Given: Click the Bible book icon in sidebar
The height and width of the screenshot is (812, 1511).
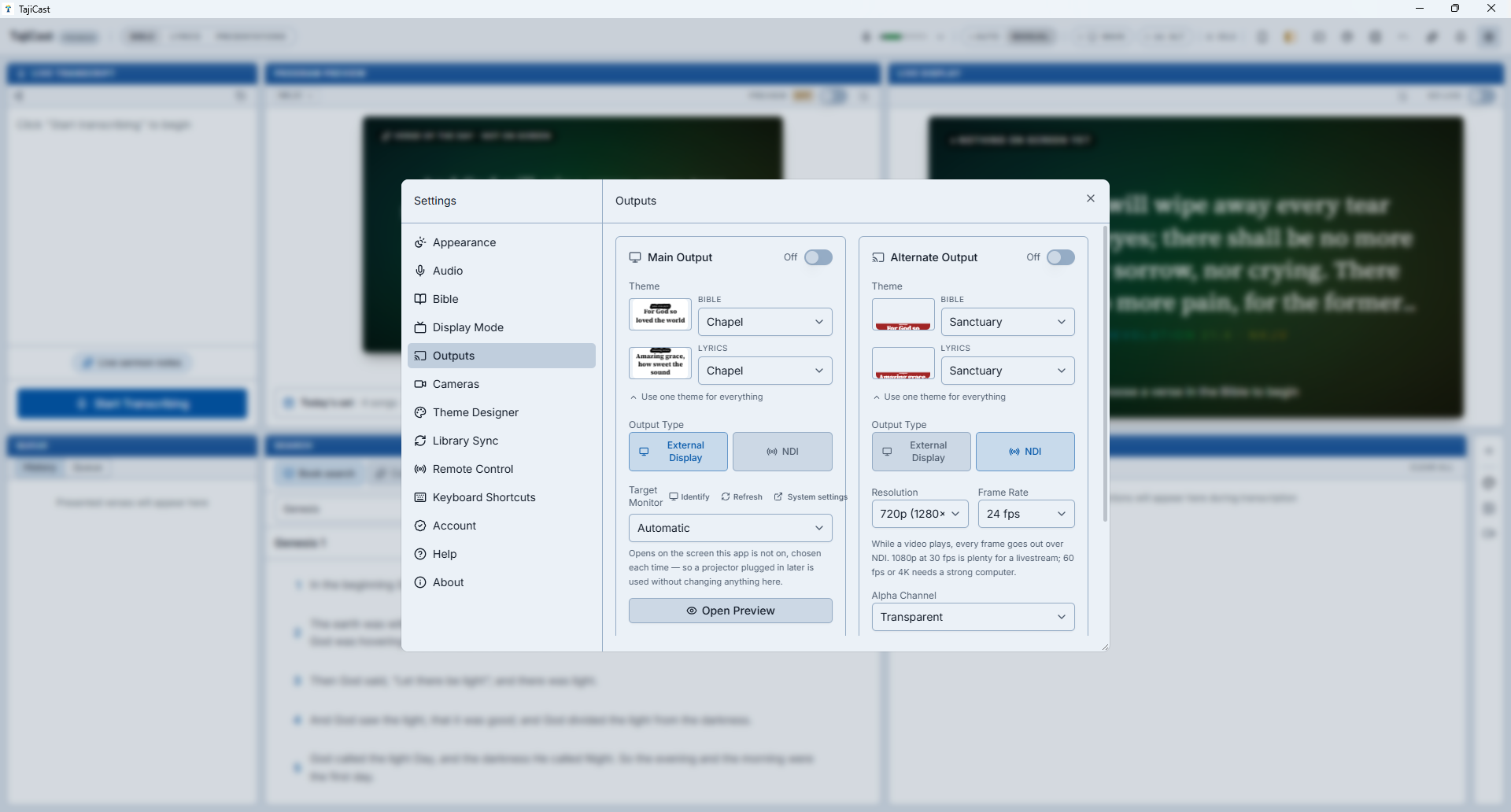Looking at the screenshot, I should 420,299.
